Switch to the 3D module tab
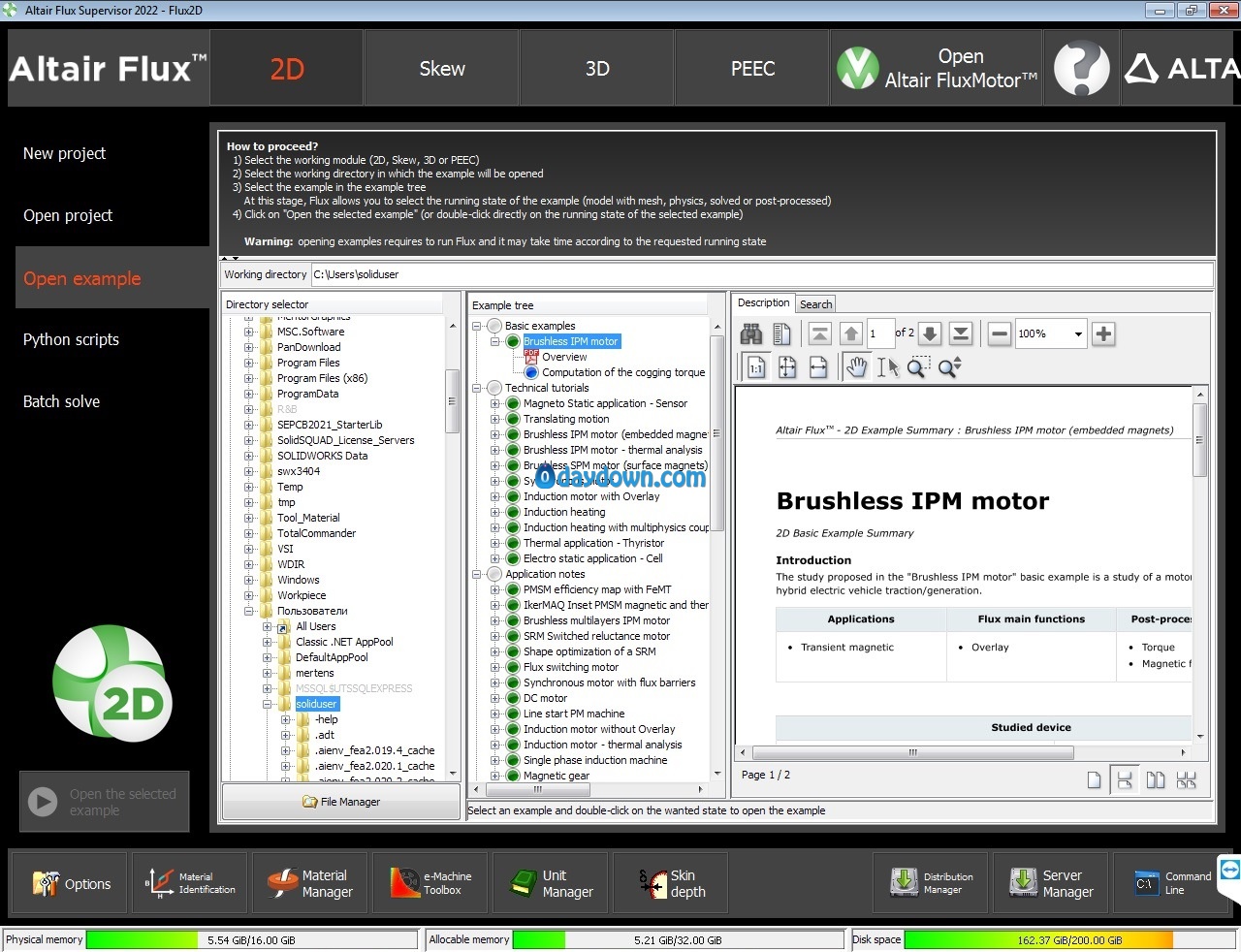1241x952 pixels. click(597, 68)
